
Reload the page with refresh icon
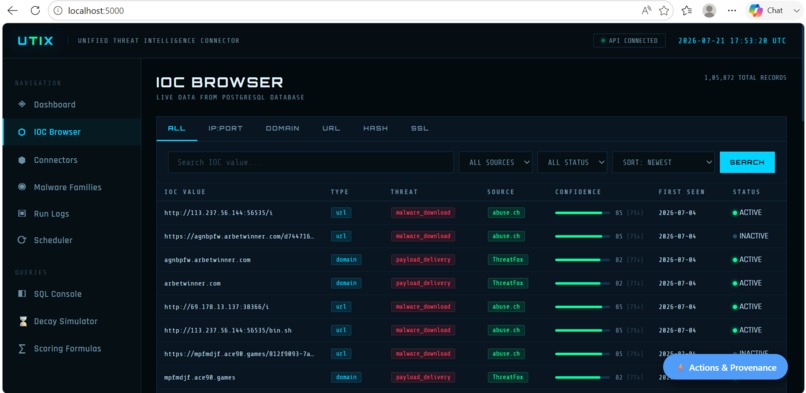[x=35, y=10]
